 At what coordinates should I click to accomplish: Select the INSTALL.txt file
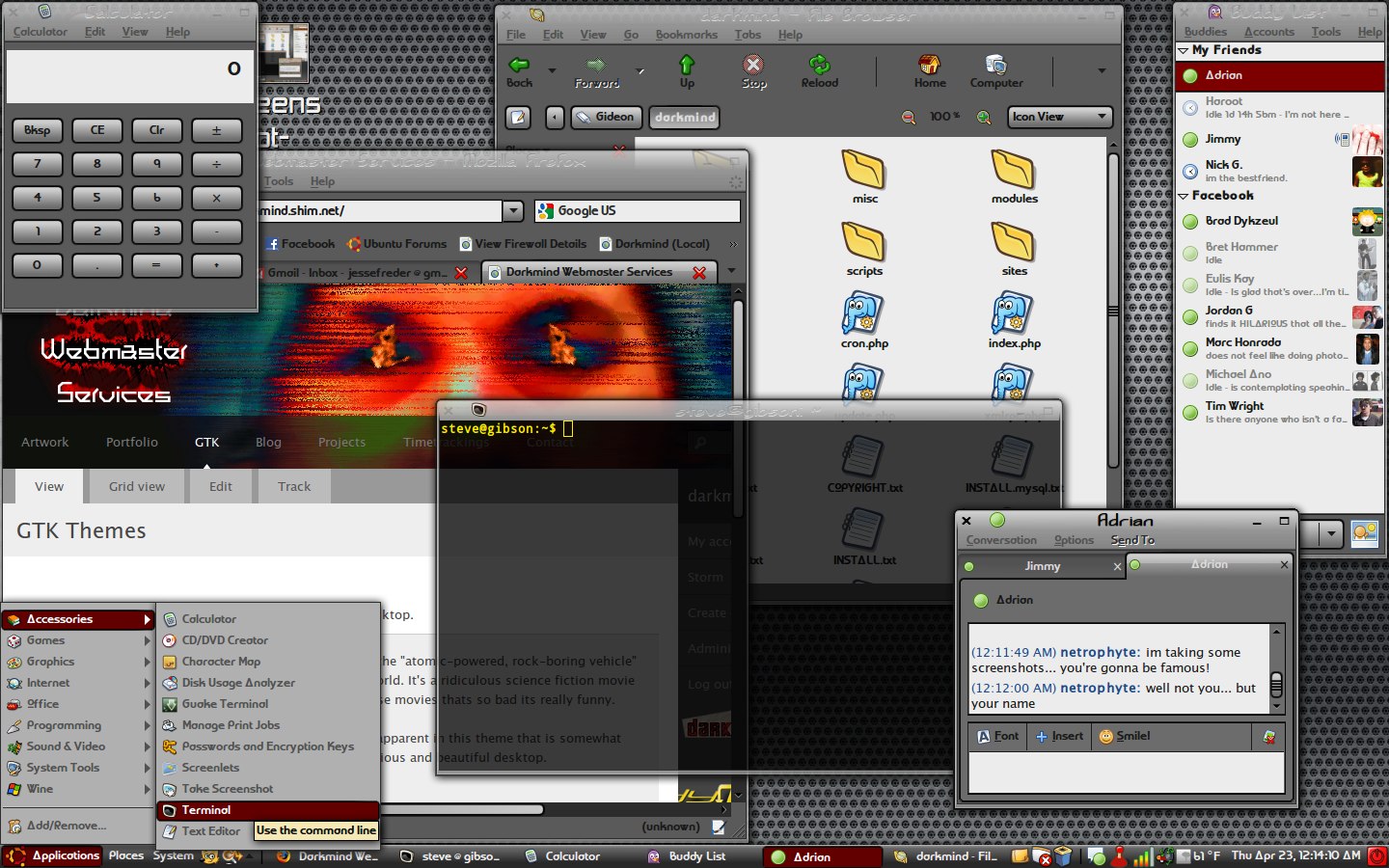(864, 537)
